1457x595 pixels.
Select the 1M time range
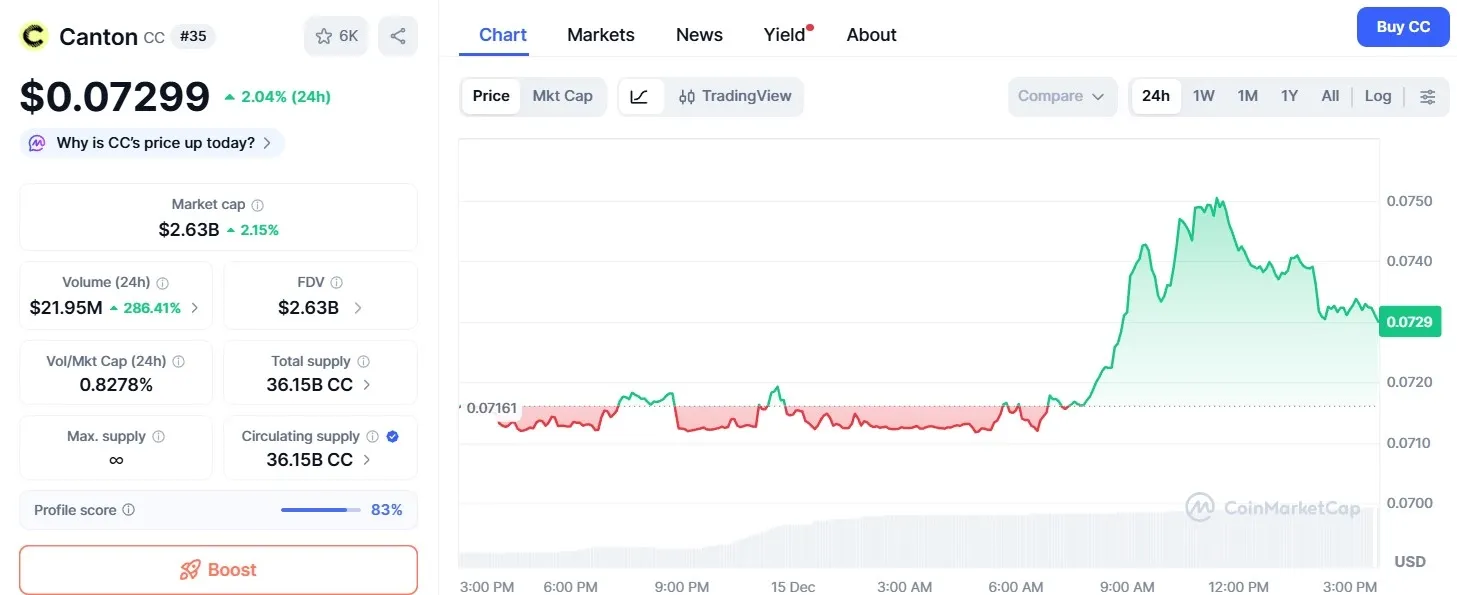pyautogui.click(x=1247, y=96)
